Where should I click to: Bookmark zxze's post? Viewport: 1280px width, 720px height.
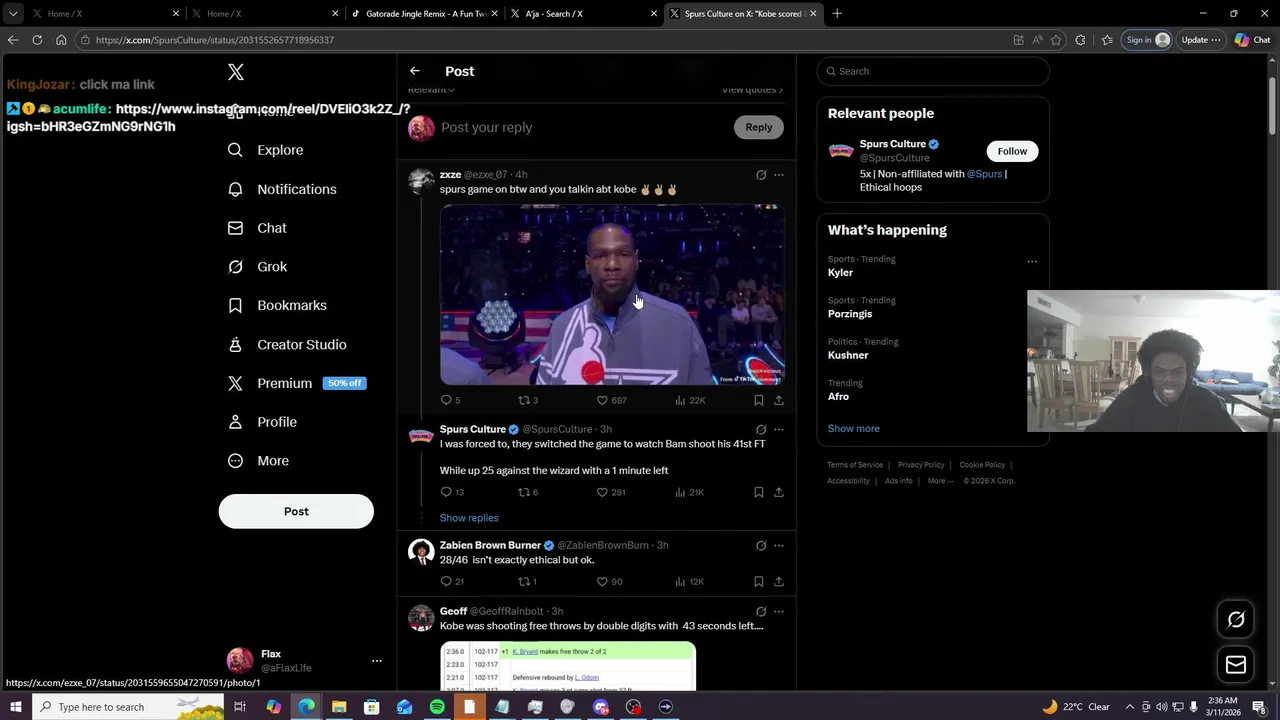click(x=759, y=400)
